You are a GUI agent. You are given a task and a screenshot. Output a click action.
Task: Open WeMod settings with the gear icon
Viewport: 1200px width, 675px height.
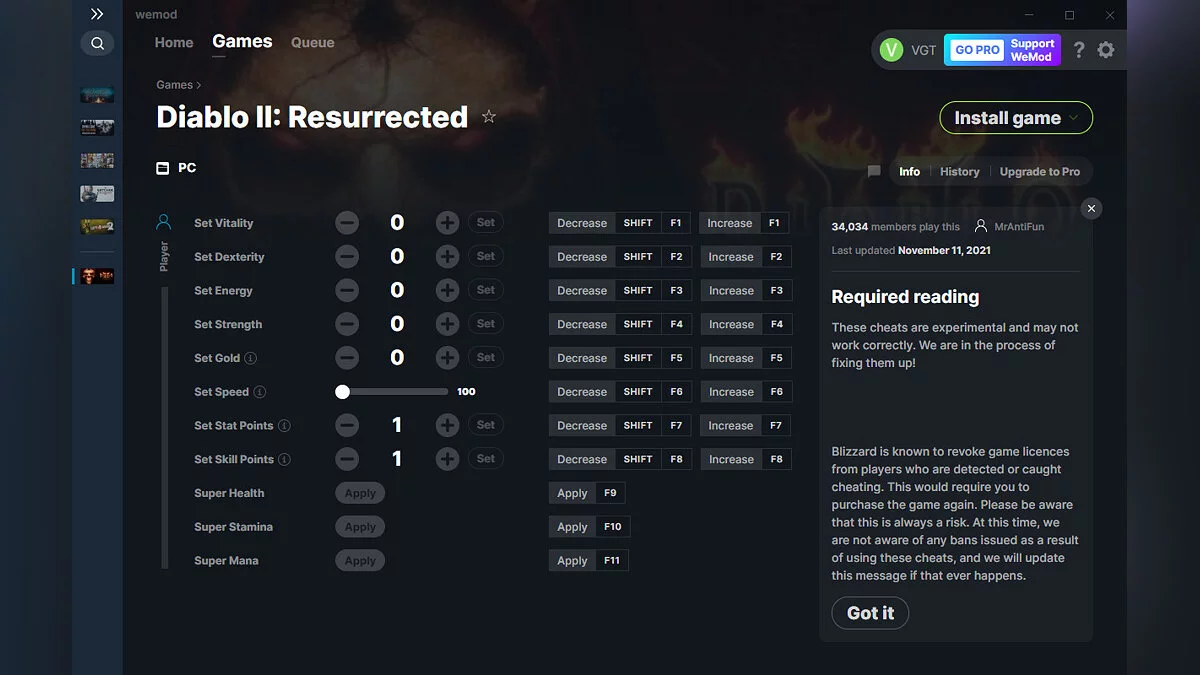(x=1106, y=49)
